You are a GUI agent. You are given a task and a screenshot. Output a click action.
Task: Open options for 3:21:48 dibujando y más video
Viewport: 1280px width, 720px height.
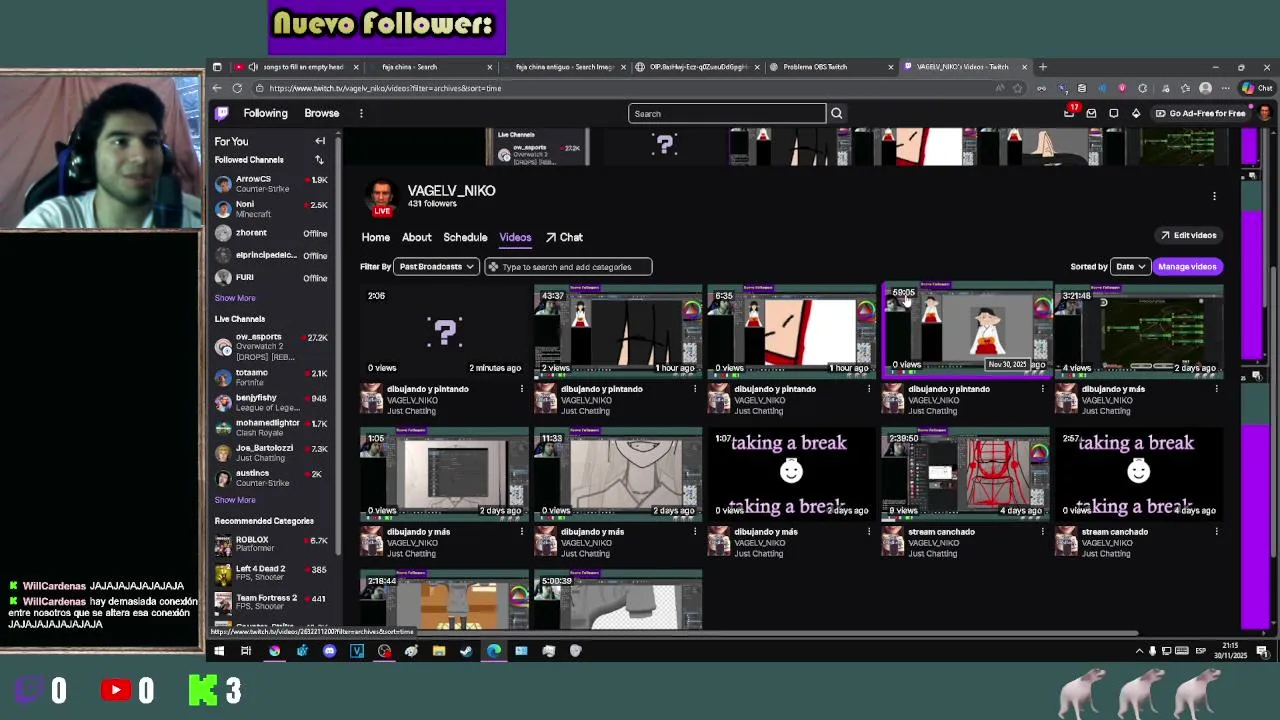coord(1216,389)
